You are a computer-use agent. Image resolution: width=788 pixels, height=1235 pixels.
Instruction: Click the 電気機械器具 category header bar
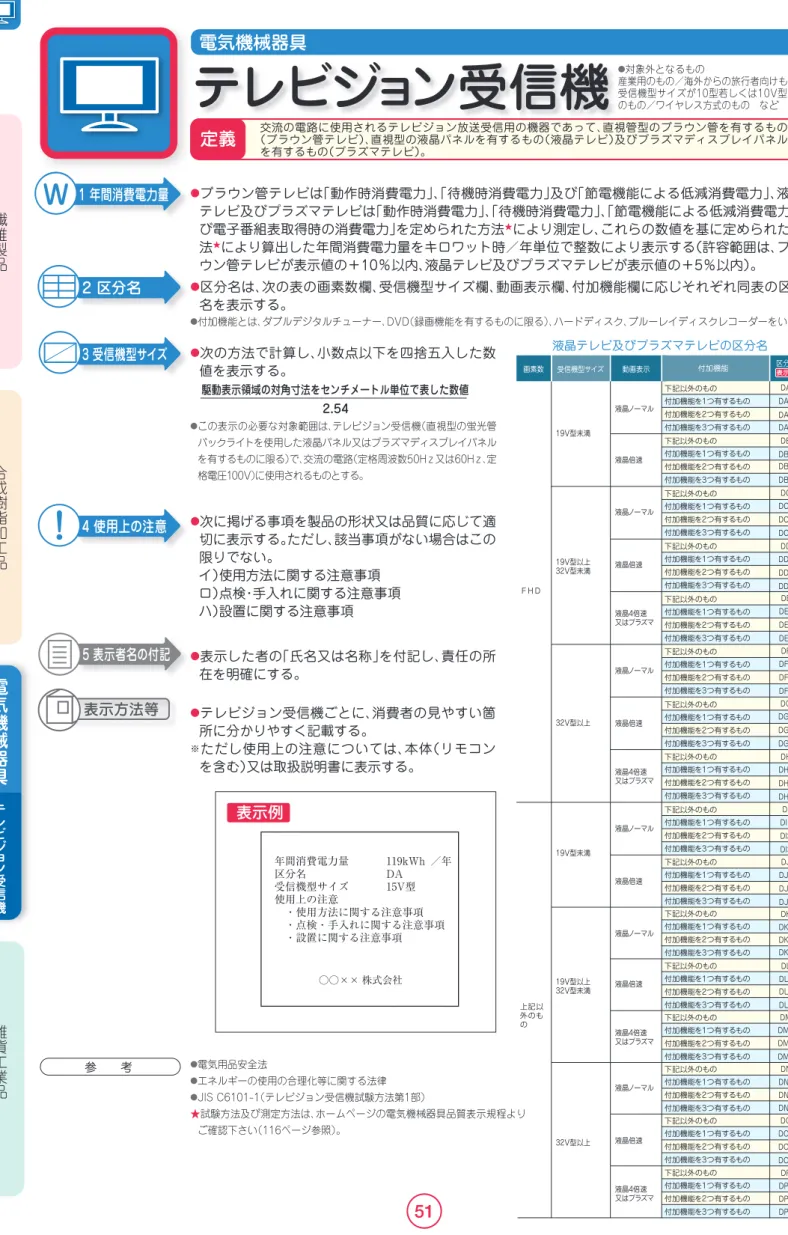(490, 42)
